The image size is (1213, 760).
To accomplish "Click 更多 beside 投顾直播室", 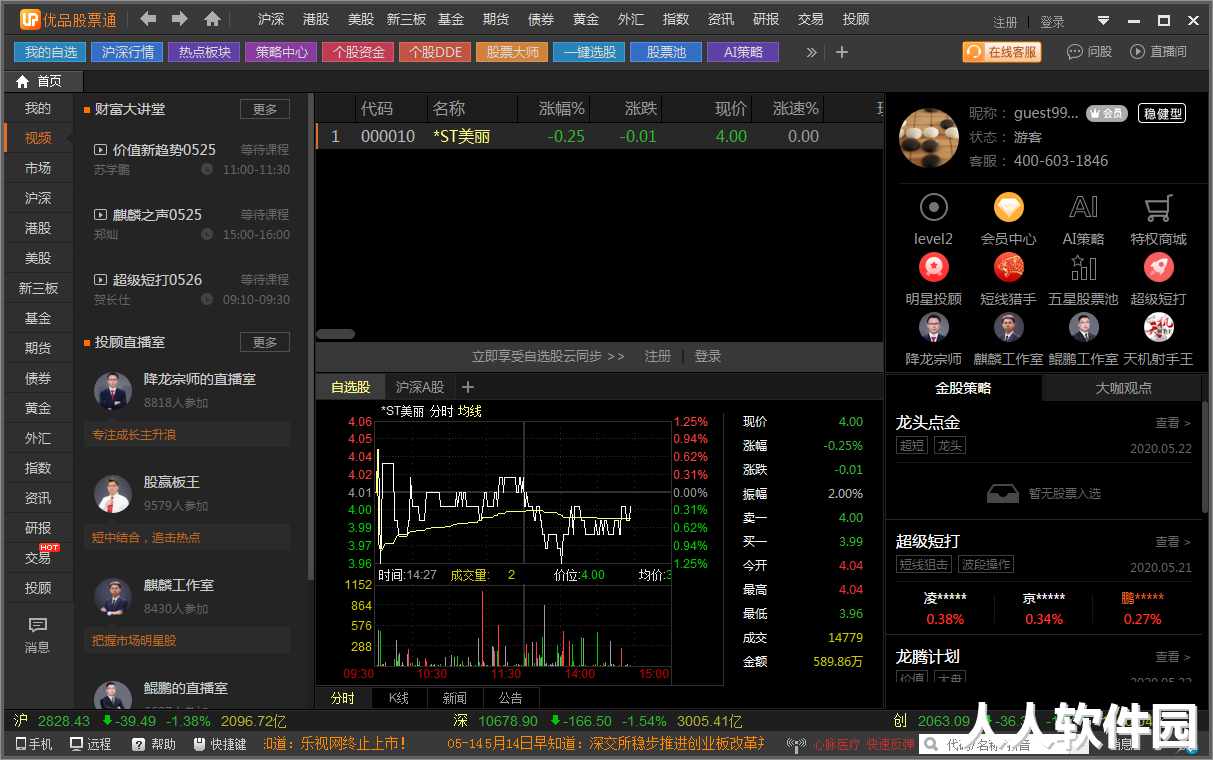I will (x=265, y=342).
